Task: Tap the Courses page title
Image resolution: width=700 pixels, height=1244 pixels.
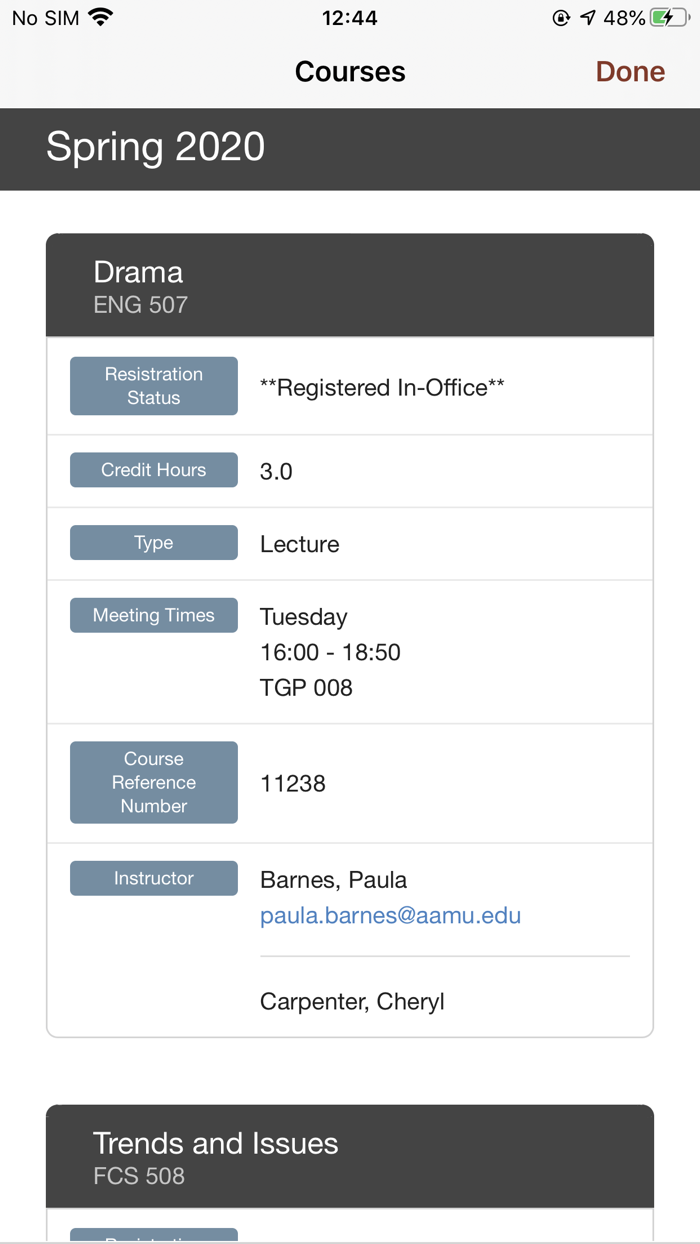Action: [x=350, y=72]
